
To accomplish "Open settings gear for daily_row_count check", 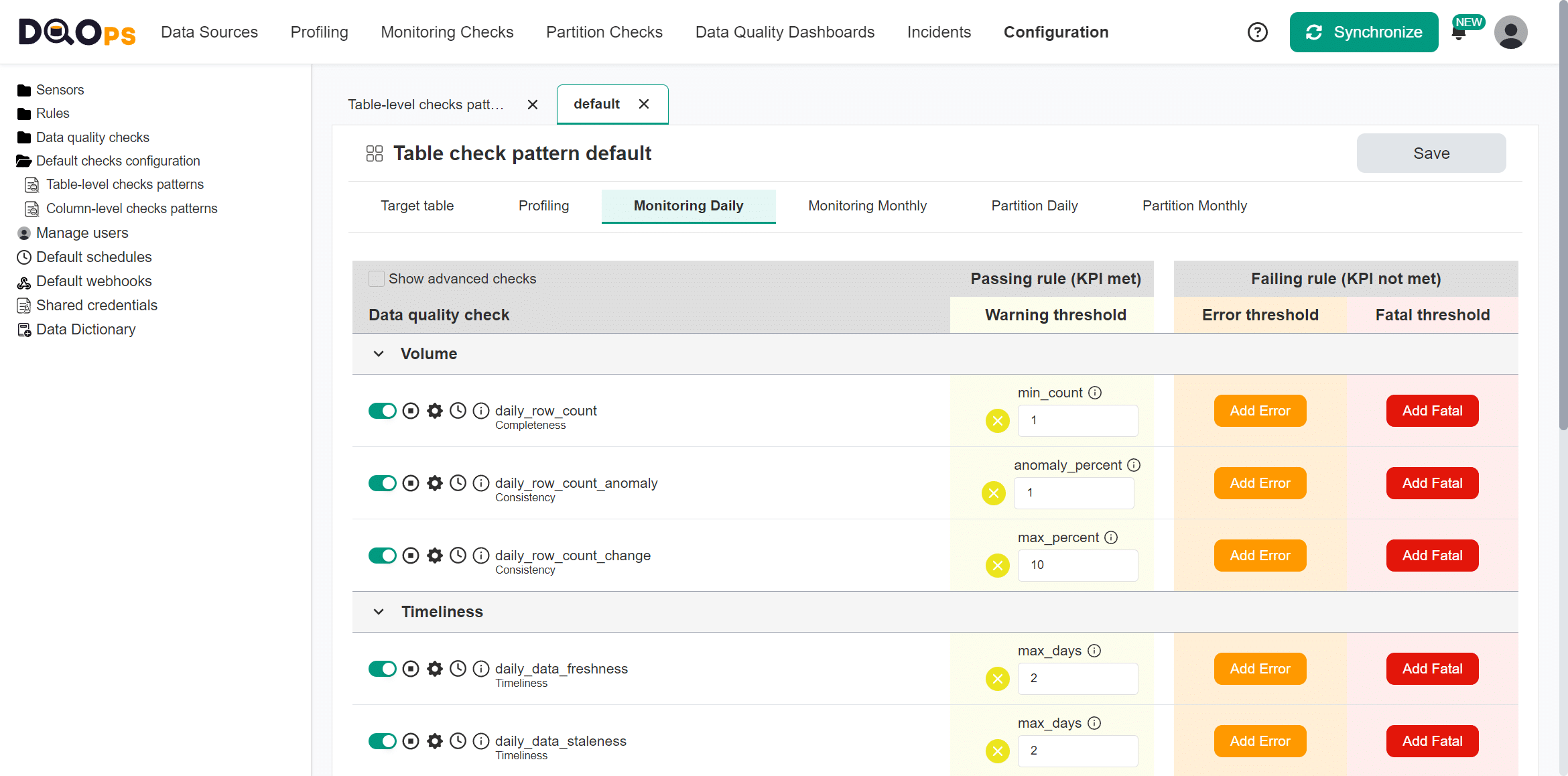I will pos(435,411).
